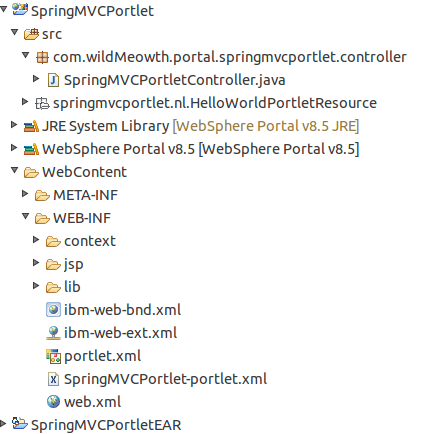Select WebSphere Portal v8.5 library label
444x434 pixels.
pyautogui.click(x=201, y=149)
